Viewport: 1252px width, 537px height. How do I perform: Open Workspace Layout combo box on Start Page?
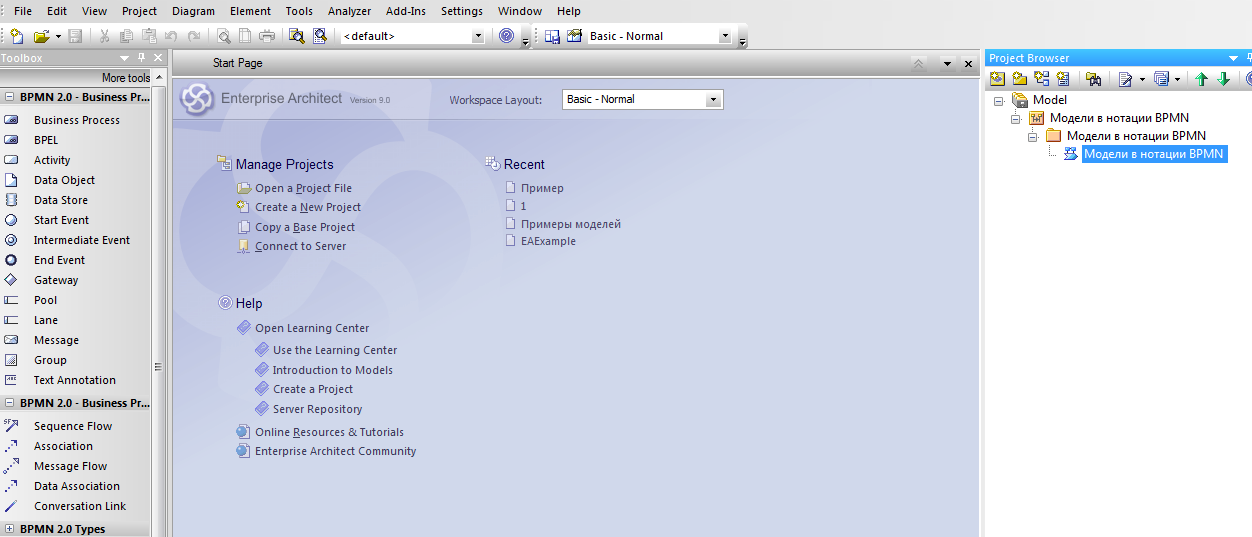[x=642, y=99]
